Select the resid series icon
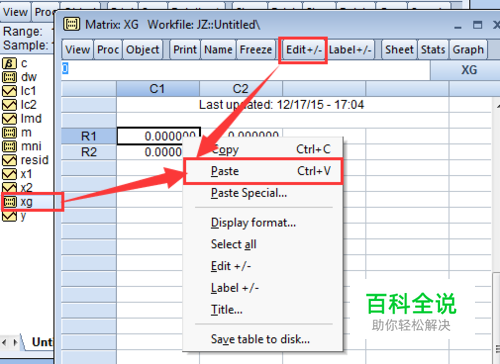Viewport: 500px width, 364px height. pos(9,160)
